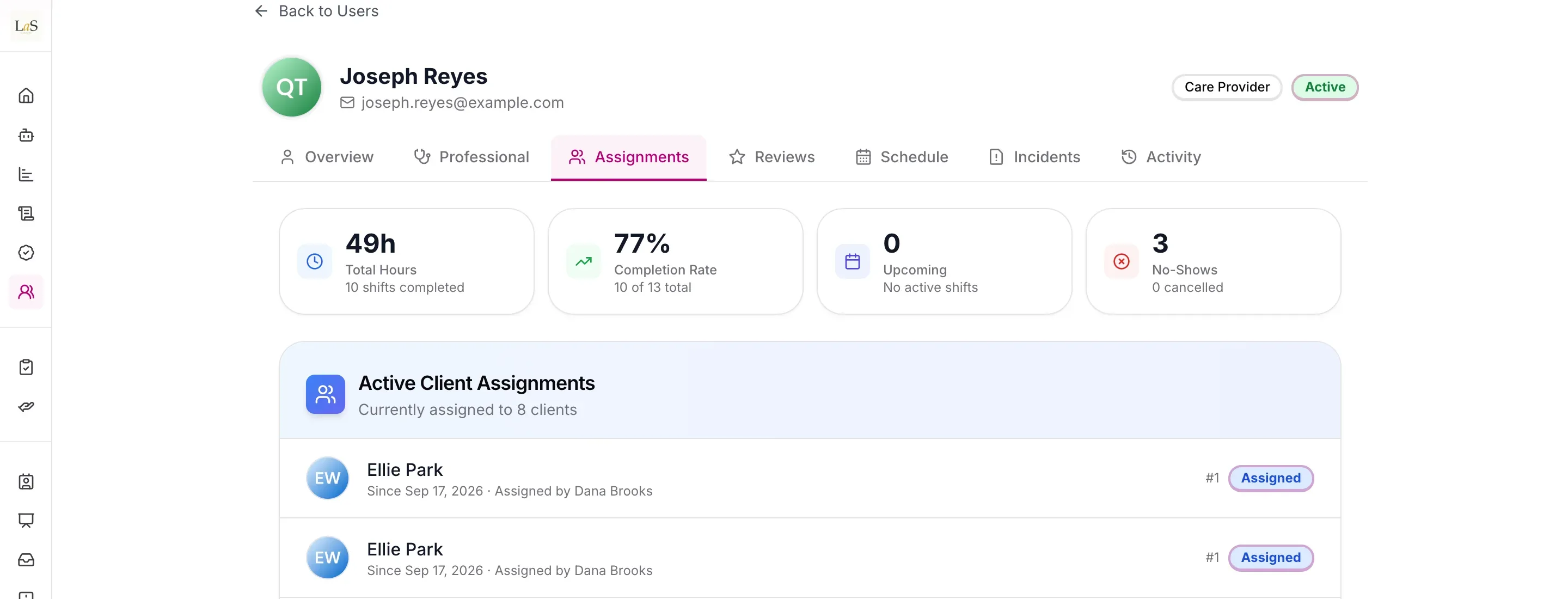The height and width of the screenshot is (599, 1568).
Task: Switch to the Professional tab
Action: pyautogui.click(x=471, y=157)
